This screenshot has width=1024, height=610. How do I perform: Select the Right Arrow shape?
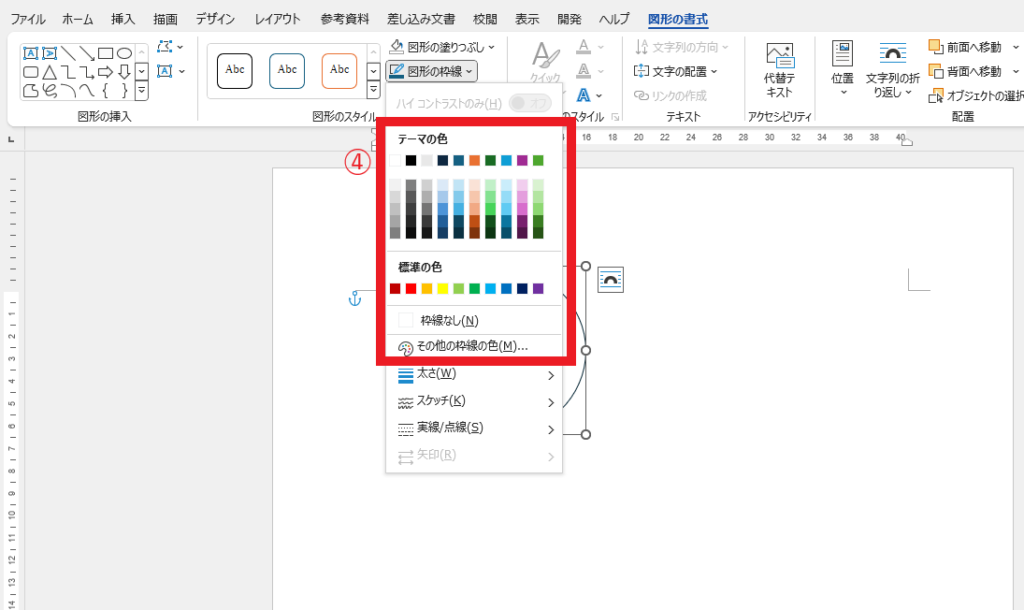click(106, 72)
